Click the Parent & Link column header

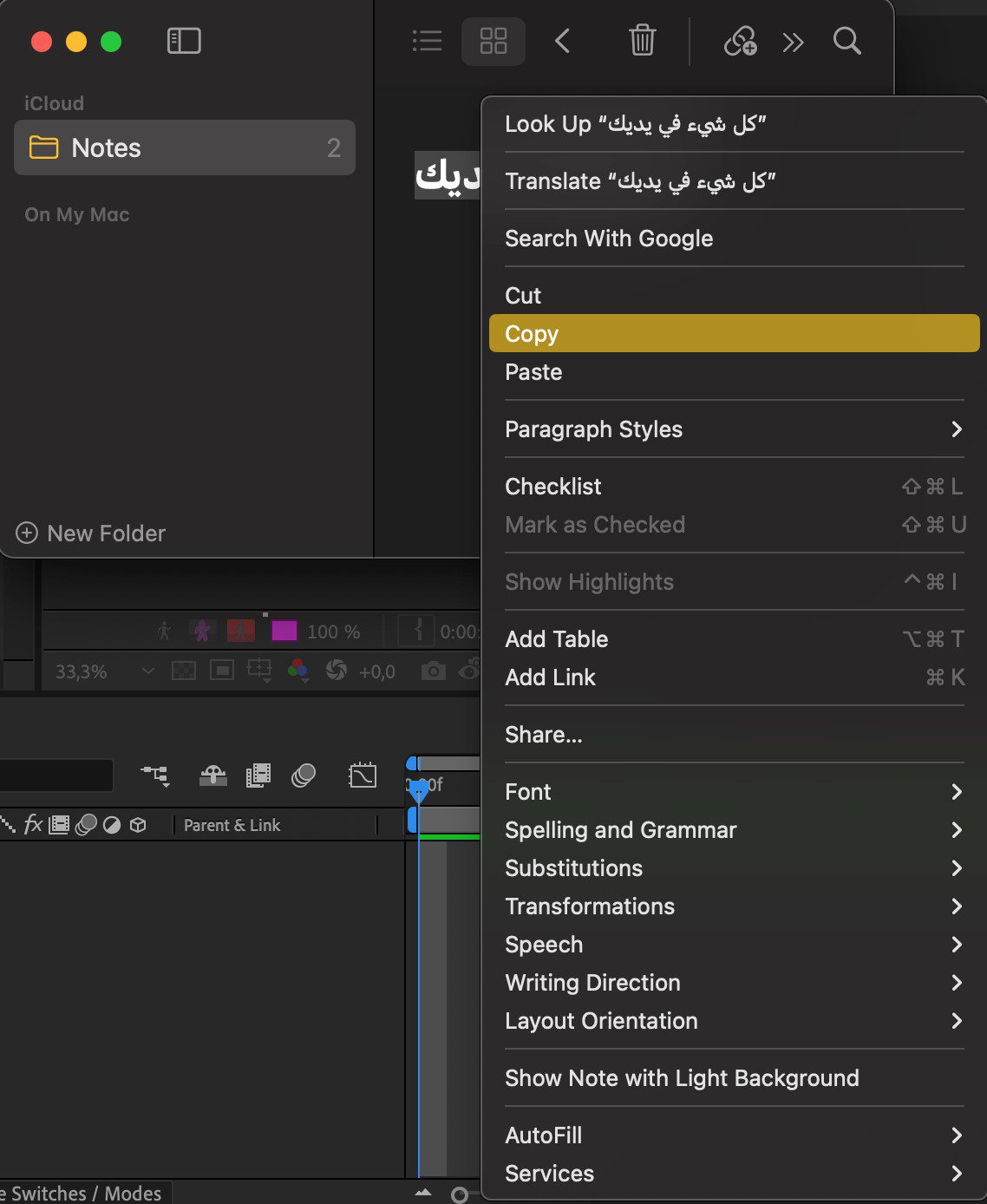click(x=232, y=825)
